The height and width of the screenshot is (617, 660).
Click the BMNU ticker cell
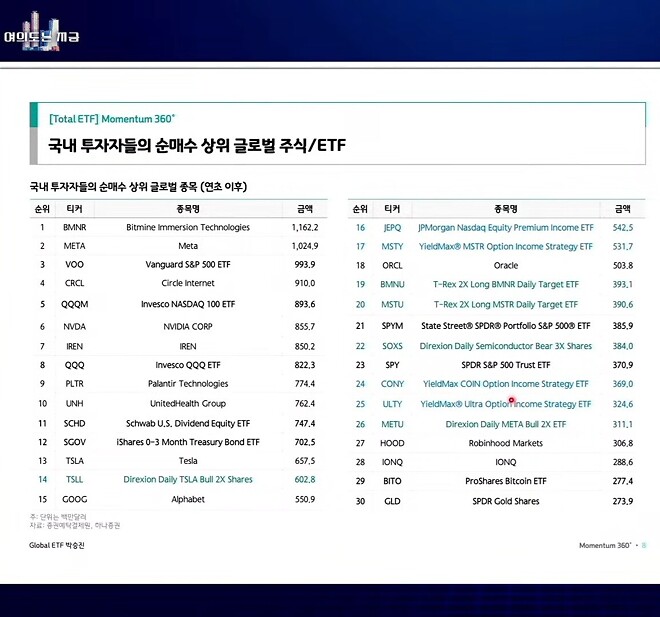coord(392,285)
